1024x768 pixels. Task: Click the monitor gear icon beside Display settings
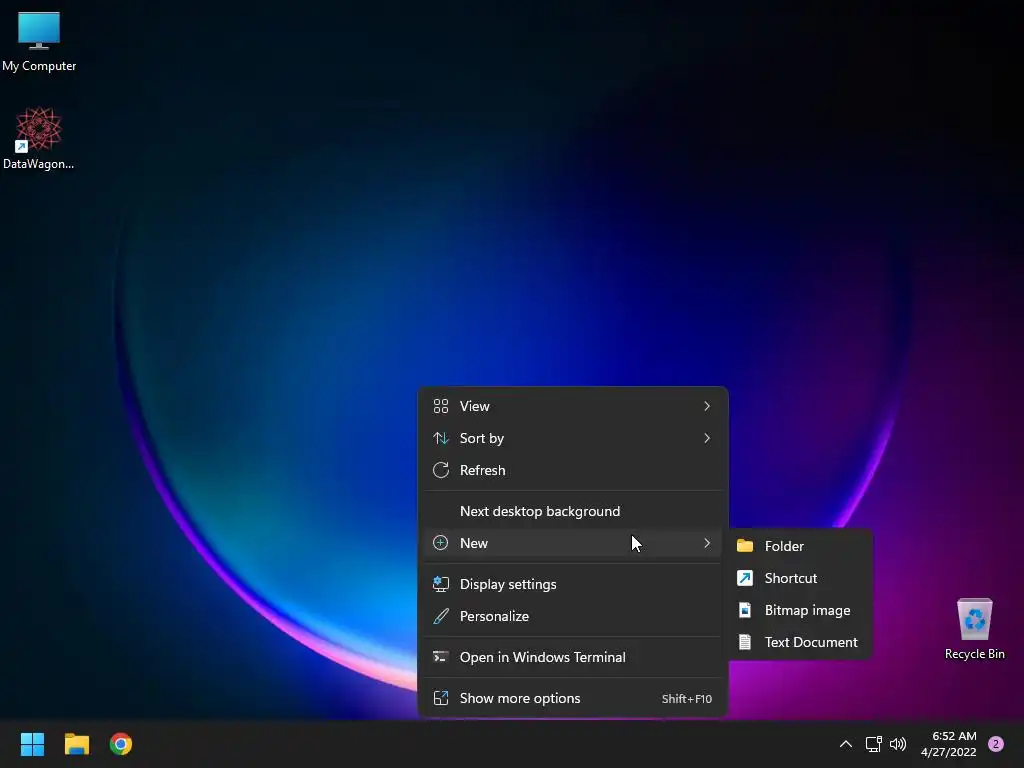click(441, 584)
